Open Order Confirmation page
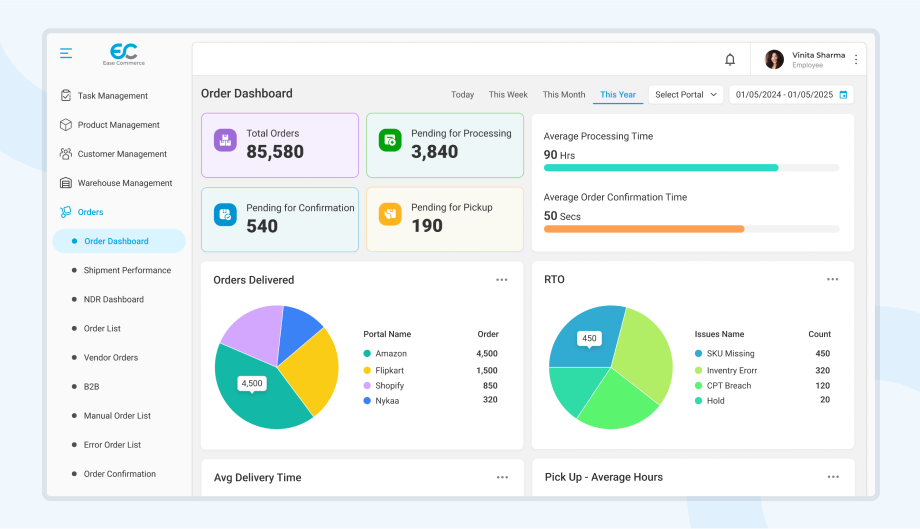This screenshot has height=529, width=920. 120,473
